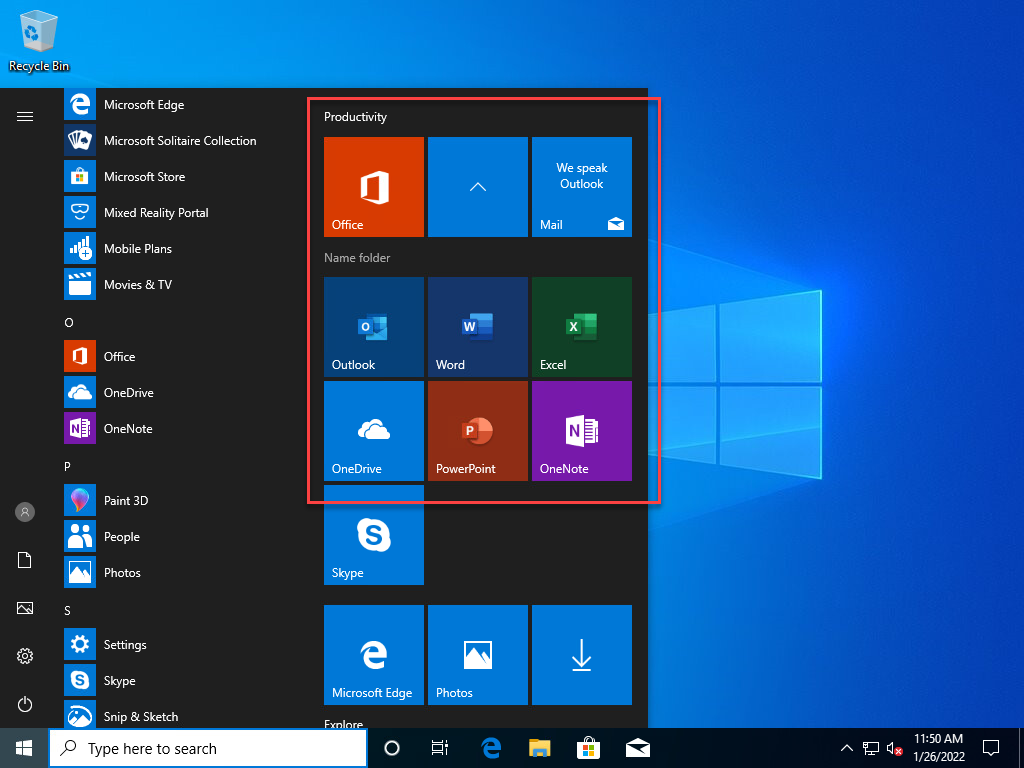Screen dimensions: 1024x768
Task: Click the Power button in Start sidebar
Action: click(x=25, y=704)
